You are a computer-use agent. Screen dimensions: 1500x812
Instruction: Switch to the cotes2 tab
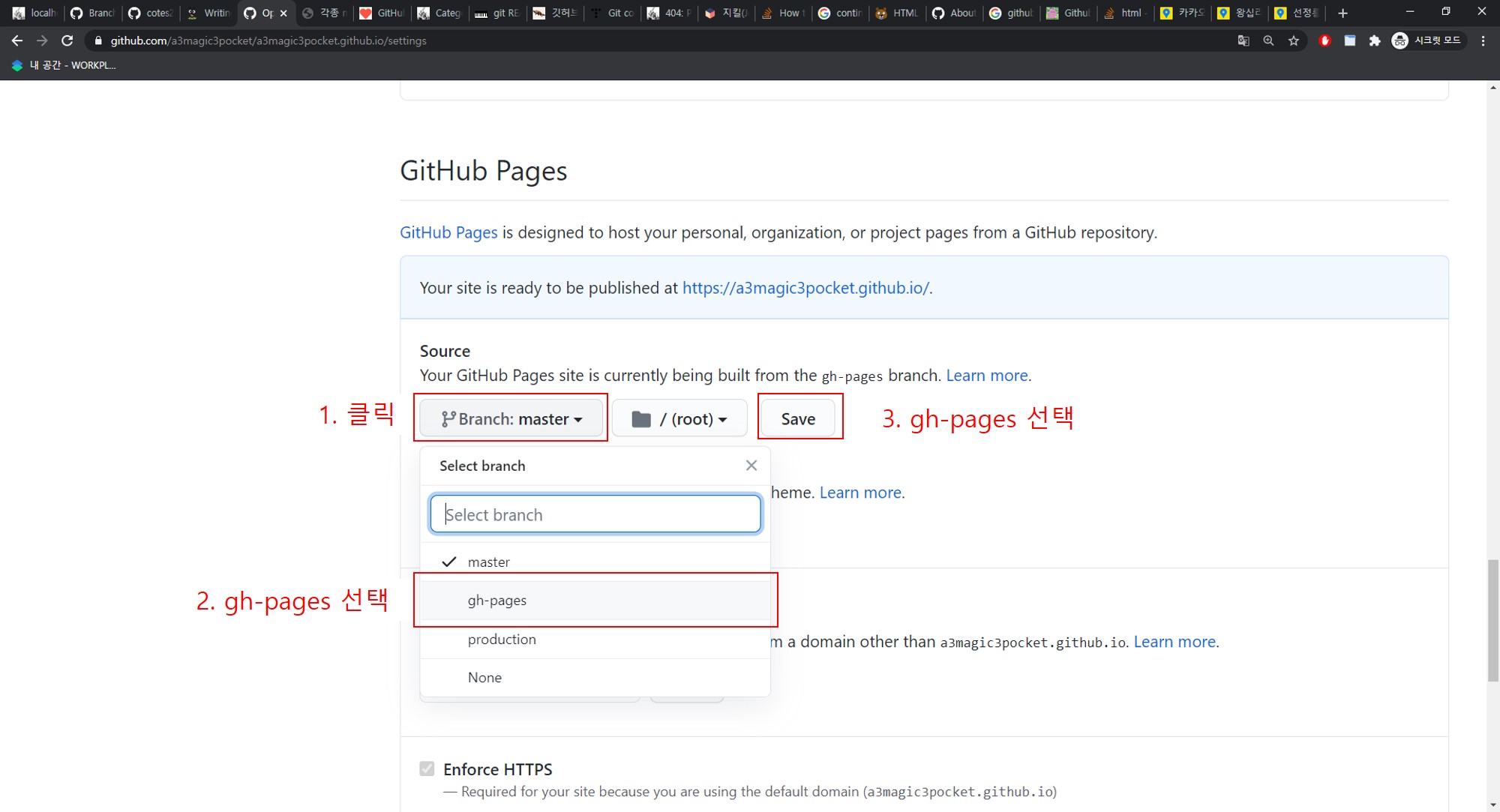[x=151, y=13]
